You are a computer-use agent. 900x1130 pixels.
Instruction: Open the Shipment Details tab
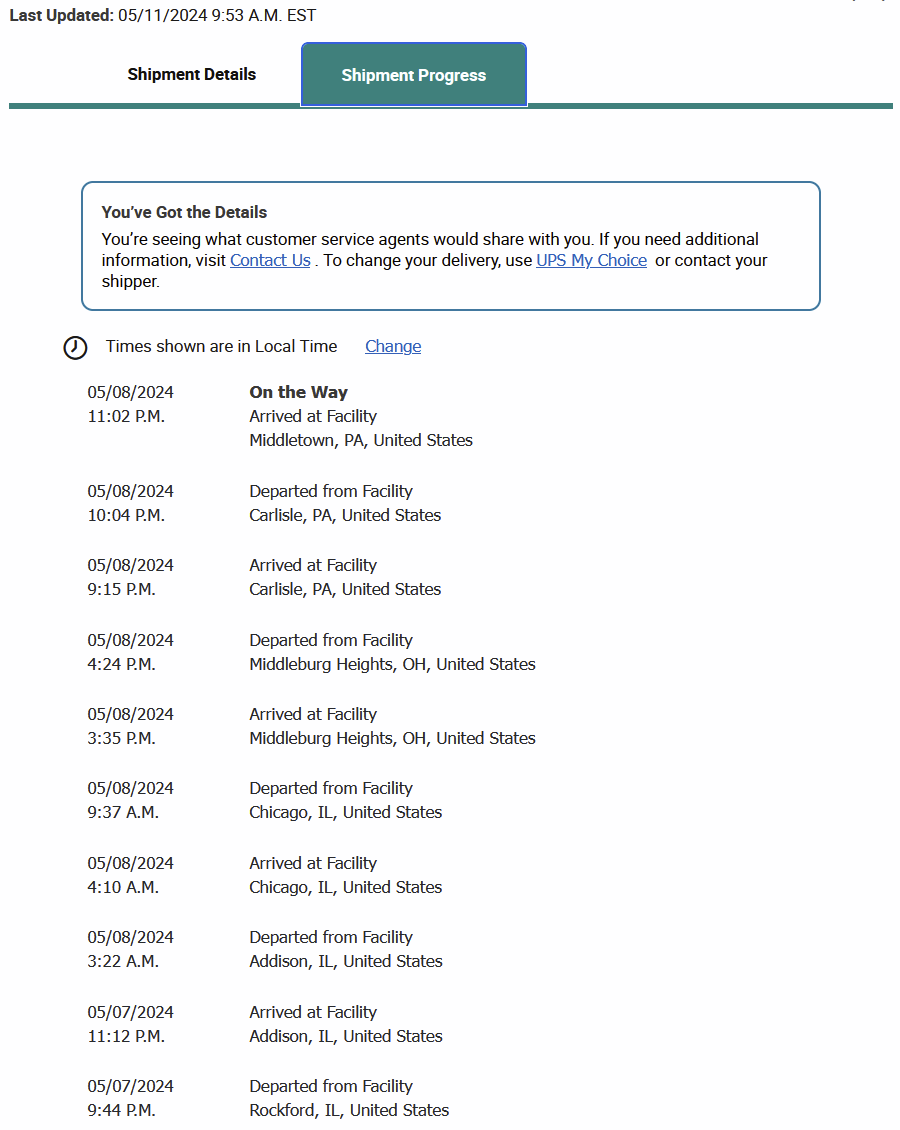point(191,75)
